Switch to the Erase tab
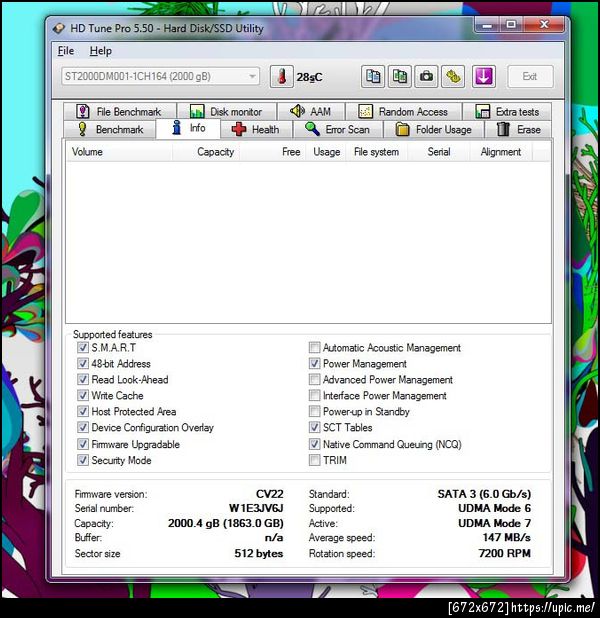Viewport: 600px width, 618px height. coord(518,129)
